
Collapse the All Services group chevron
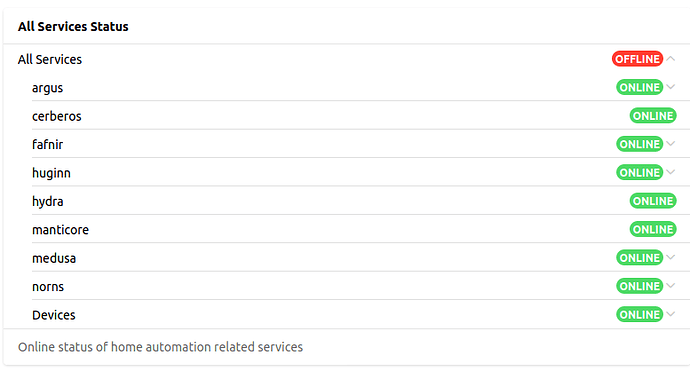[x=671, y=59]
